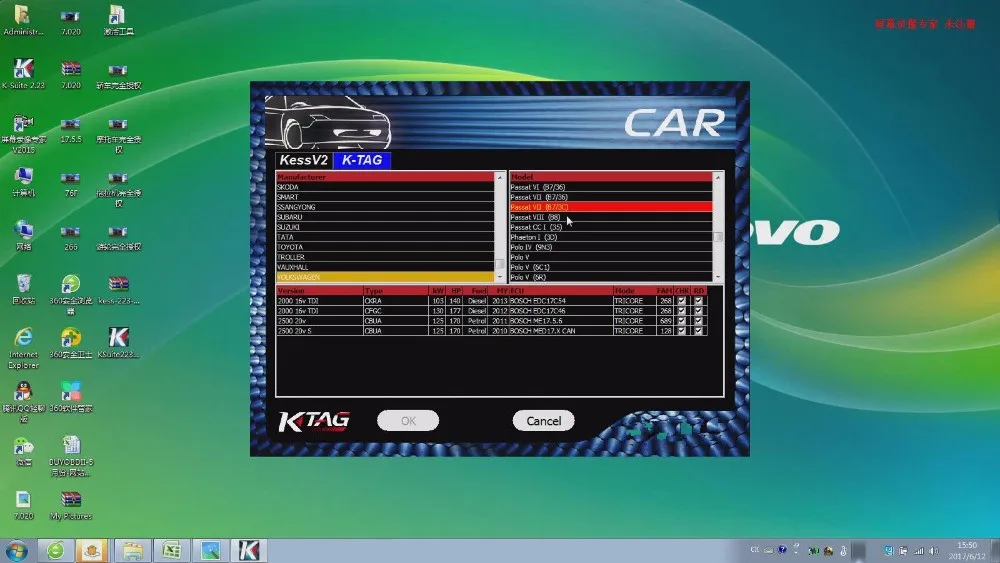Click the Cancel button
The height and width of the screenshot is (563, 1000).
pyautogui.click(x=543, y=421)
